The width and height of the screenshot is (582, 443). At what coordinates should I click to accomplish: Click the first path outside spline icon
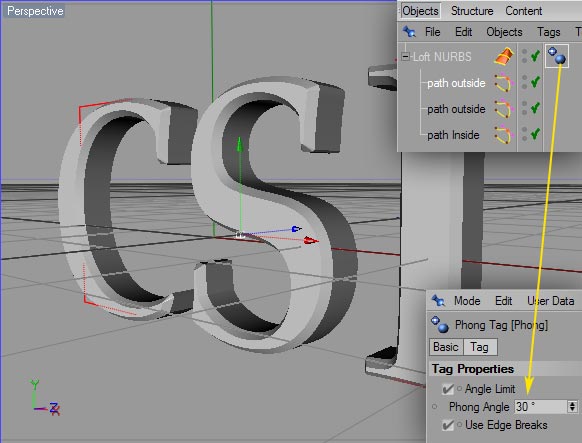(504, 82)
